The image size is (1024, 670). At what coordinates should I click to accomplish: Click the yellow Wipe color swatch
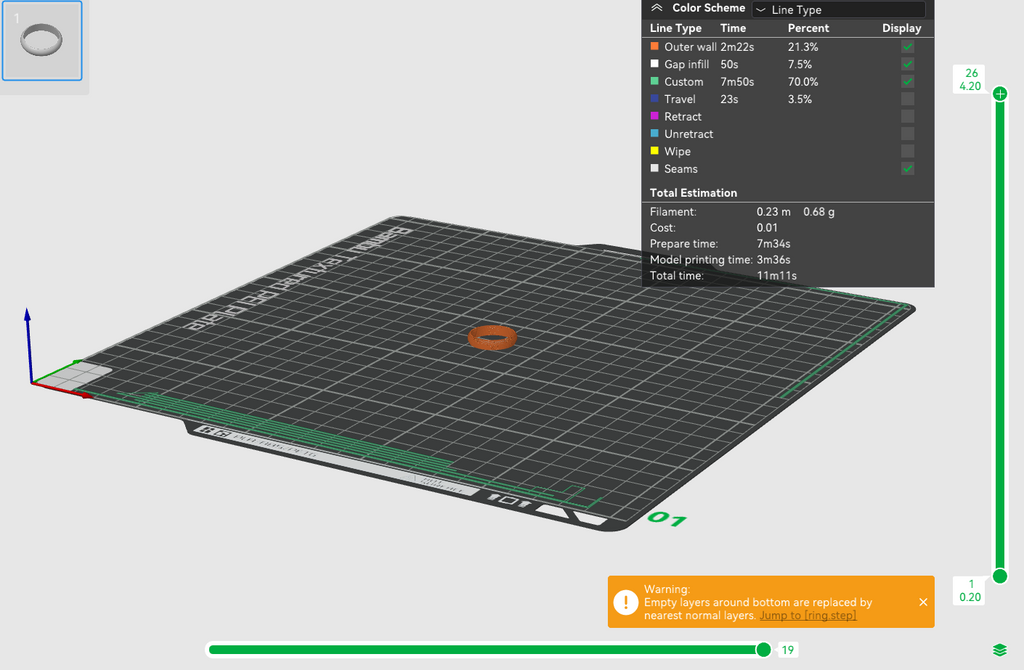point(654,151)
